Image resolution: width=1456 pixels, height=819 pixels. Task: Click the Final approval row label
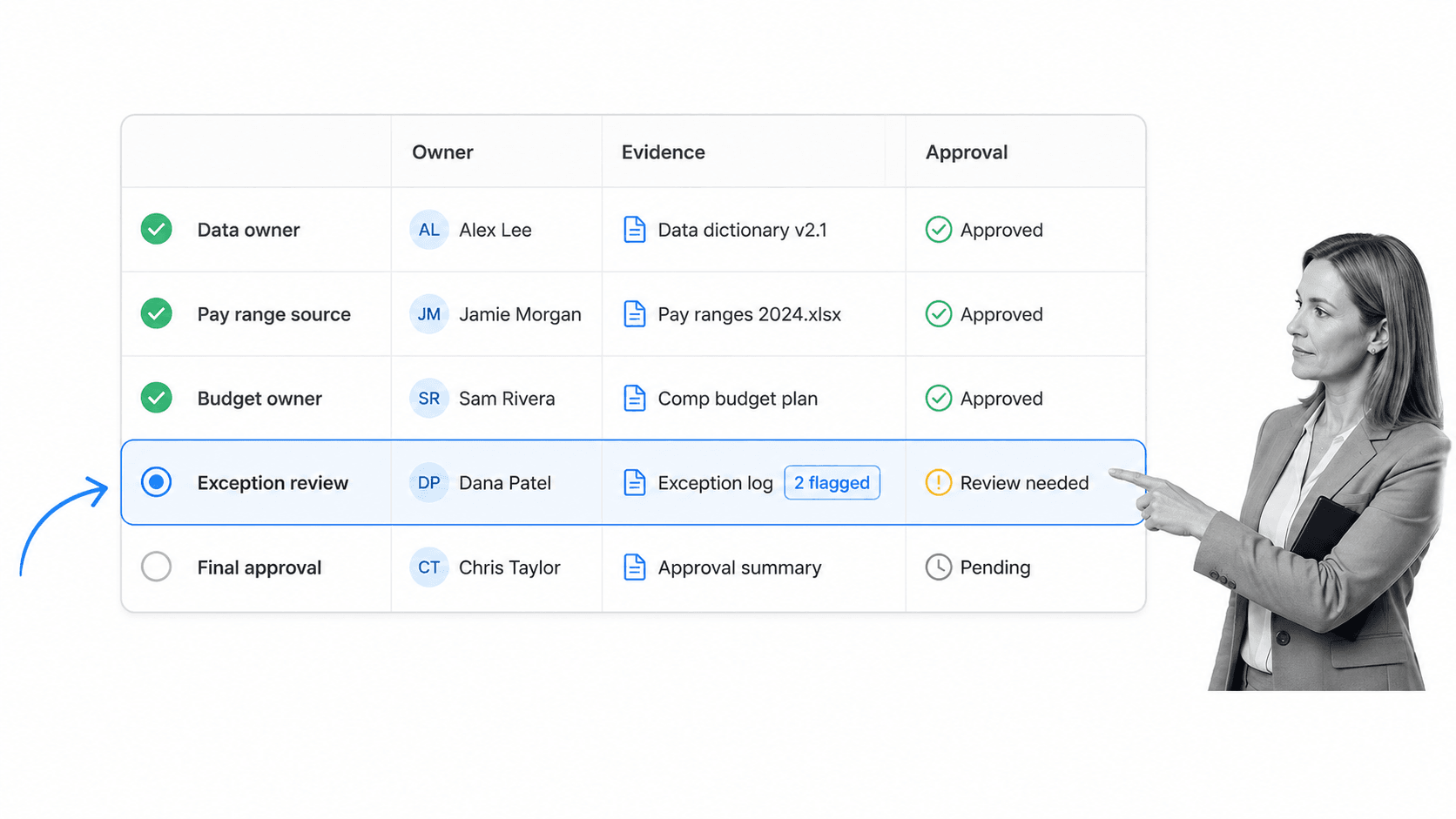[260, 567]
